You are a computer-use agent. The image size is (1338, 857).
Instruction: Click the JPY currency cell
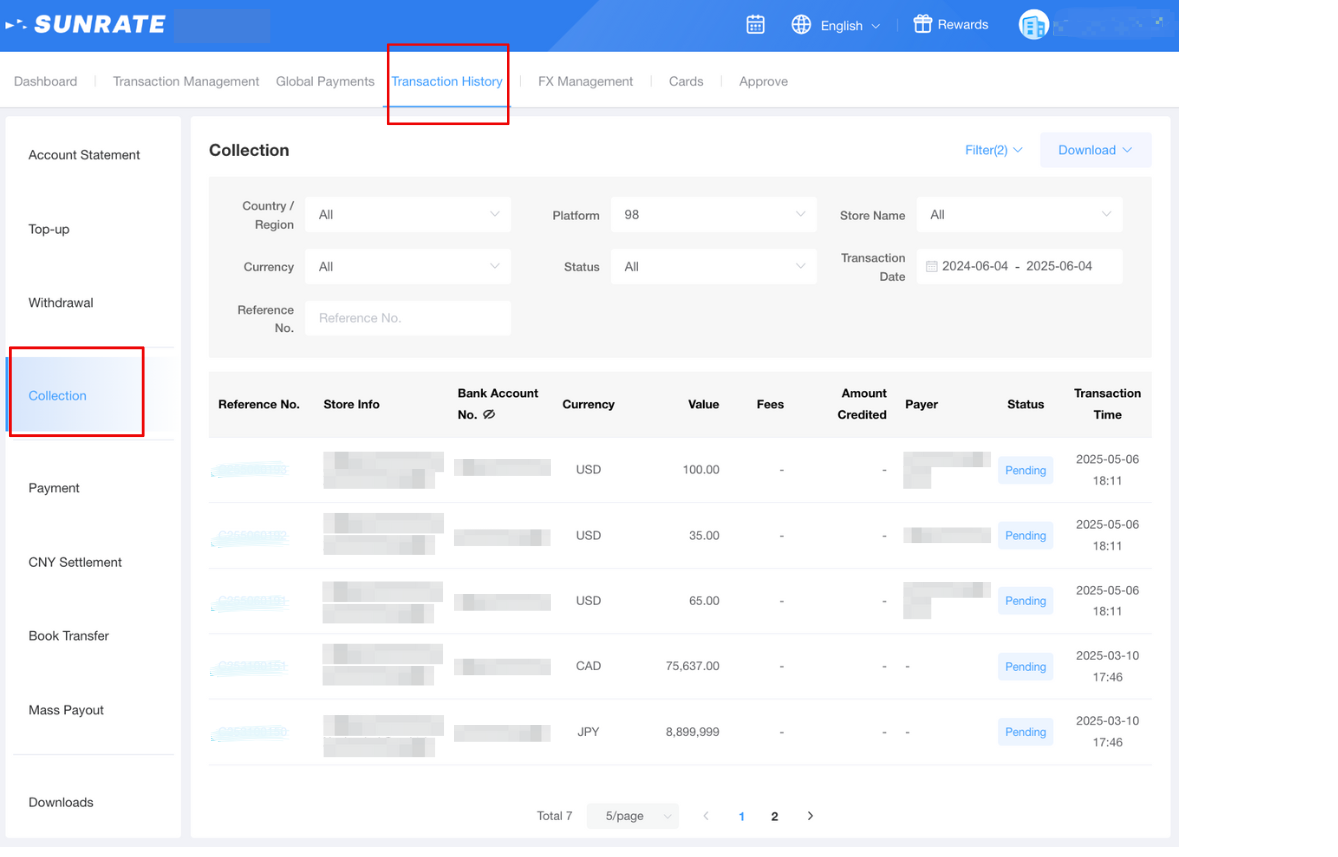click(588, 732)
